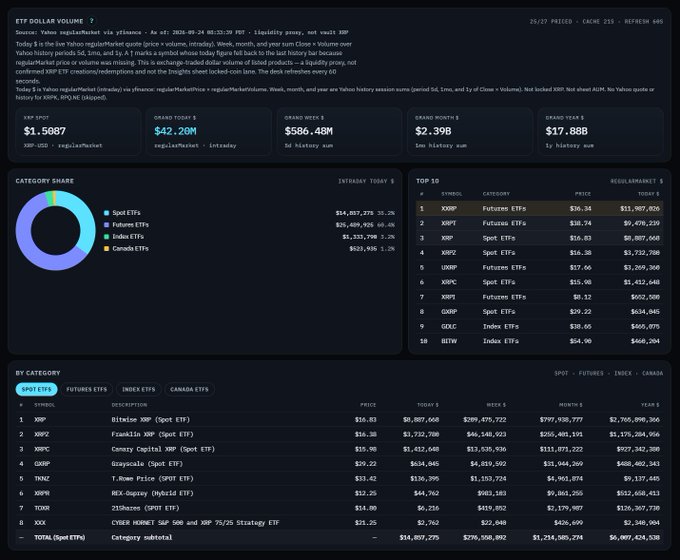Click T.Rowe Price (SPOT ETF) description

click(152, 478)
